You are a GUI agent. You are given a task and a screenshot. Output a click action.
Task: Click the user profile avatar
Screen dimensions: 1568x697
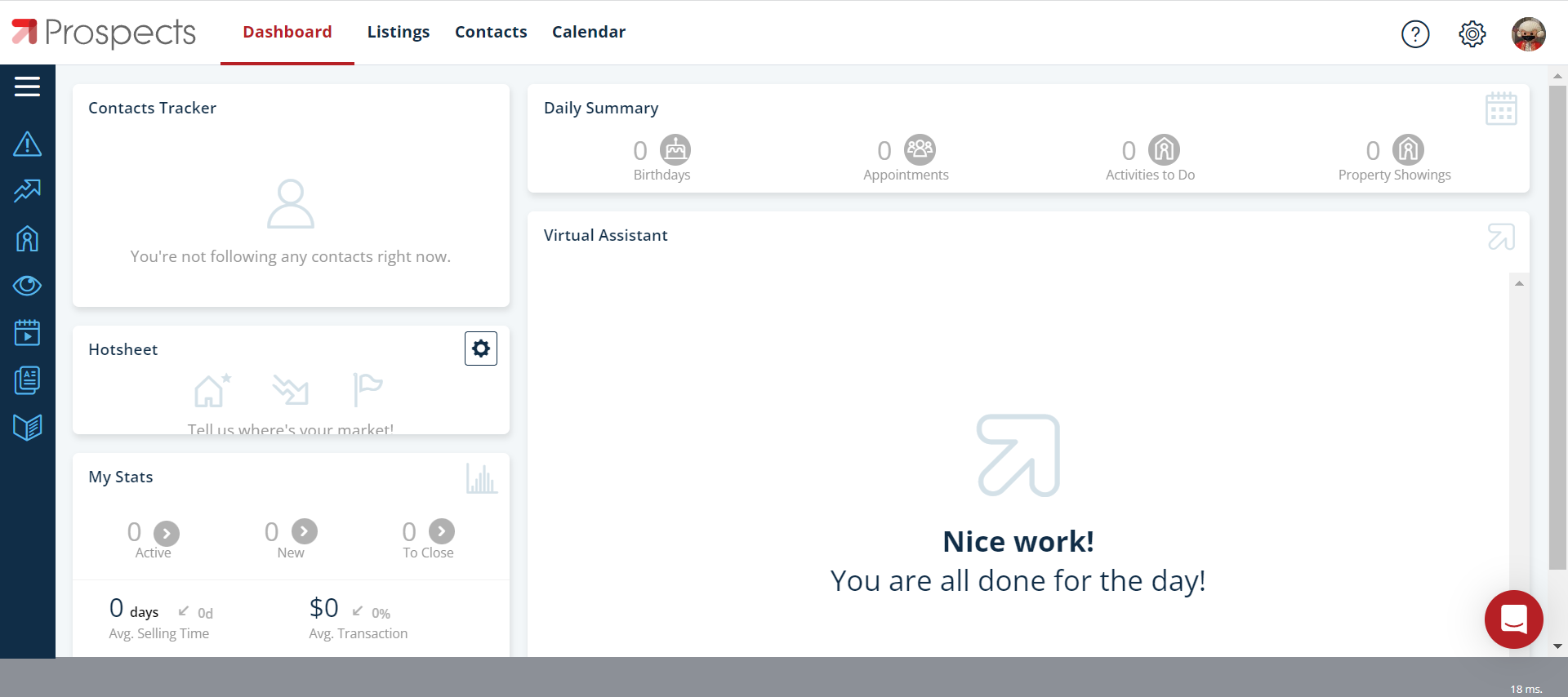tap(1528, 34)
